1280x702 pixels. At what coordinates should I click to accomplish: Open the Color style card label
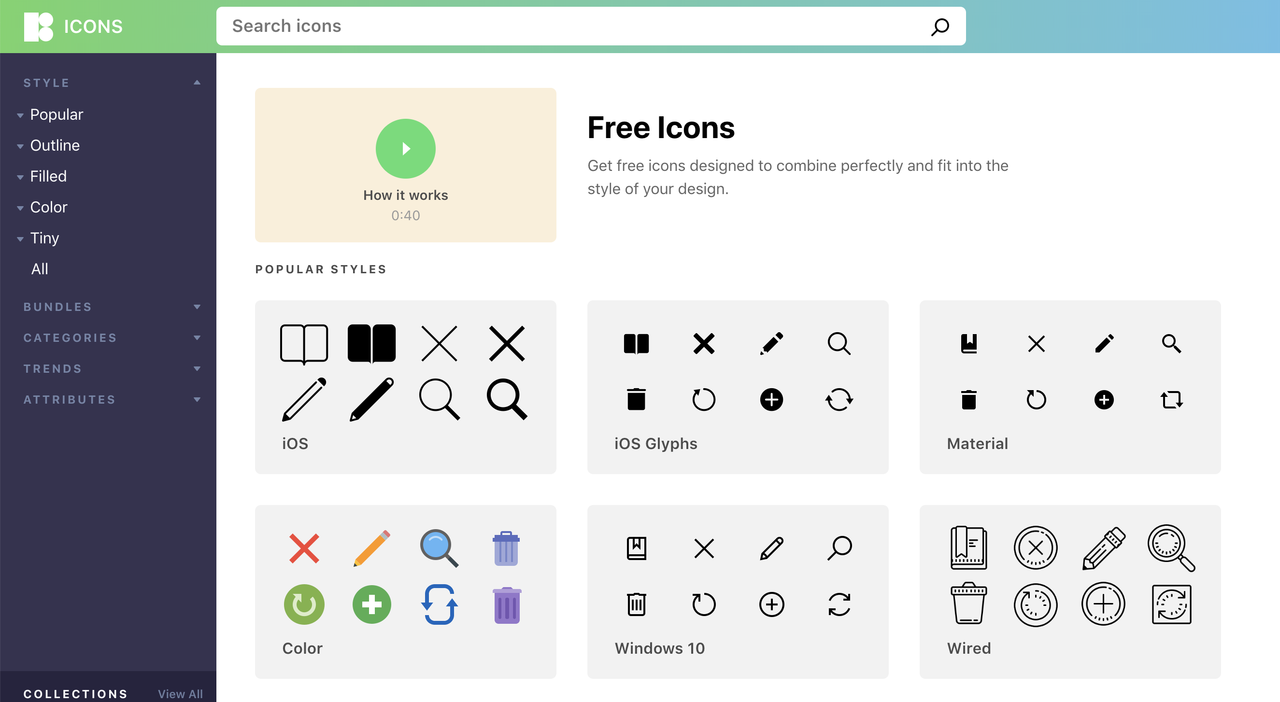coord(302,649)
